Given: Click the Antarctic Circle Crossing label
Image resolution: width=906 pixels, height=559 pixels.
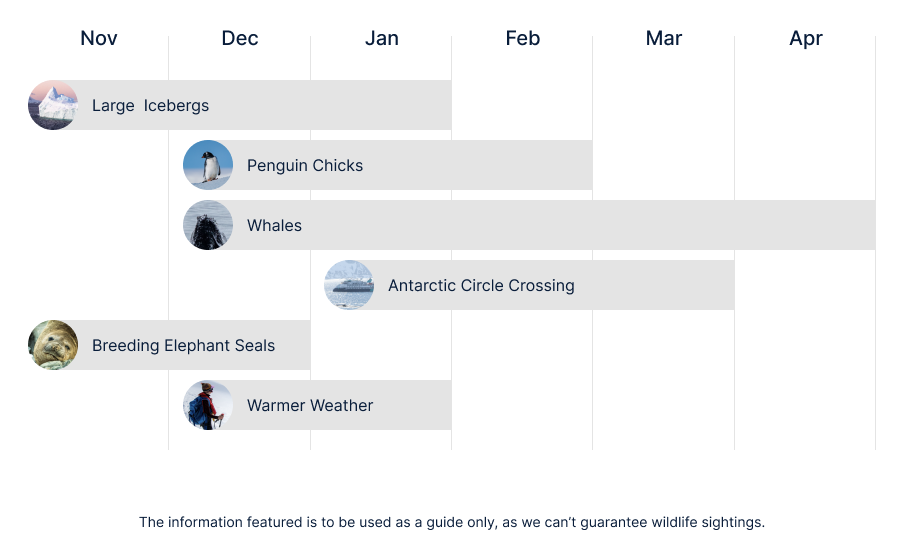Looking at the screenshot, I should pyautogui.click(x=481, y=286).
